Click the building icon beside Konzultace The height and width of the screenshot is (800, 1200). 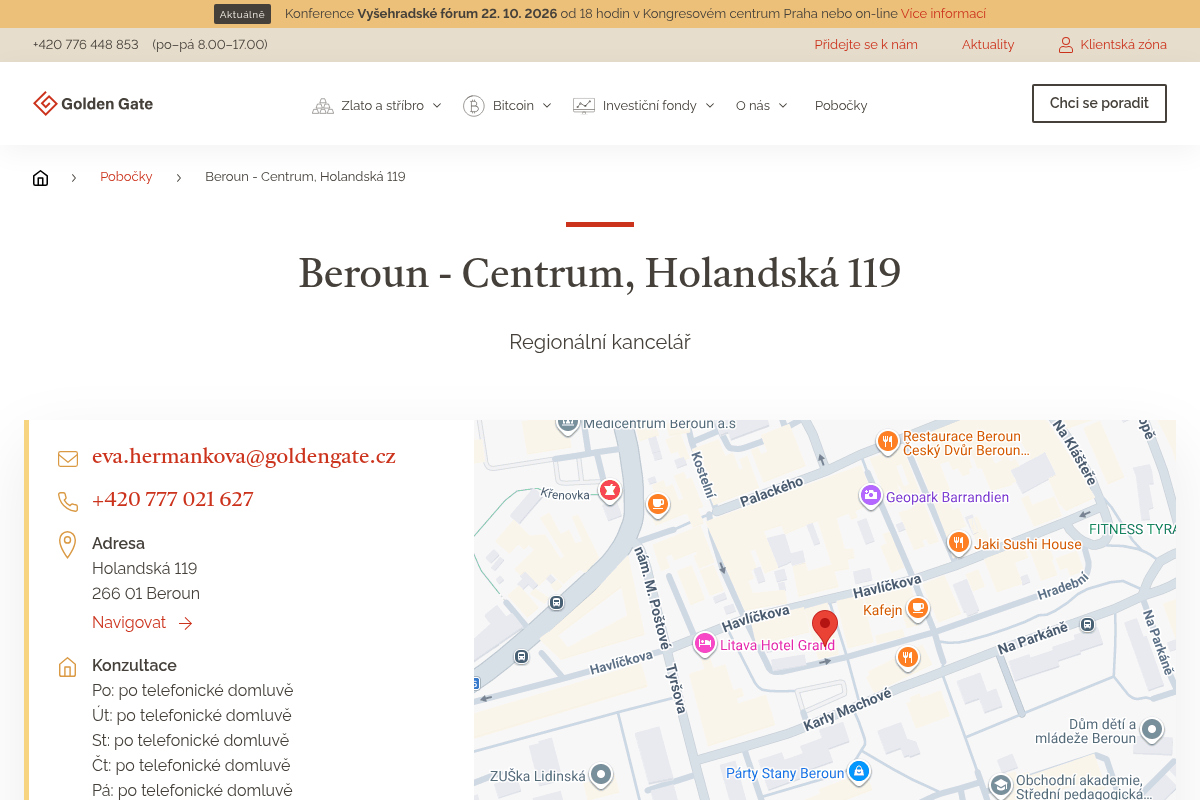pyautogui.click(x=67, y=667)
